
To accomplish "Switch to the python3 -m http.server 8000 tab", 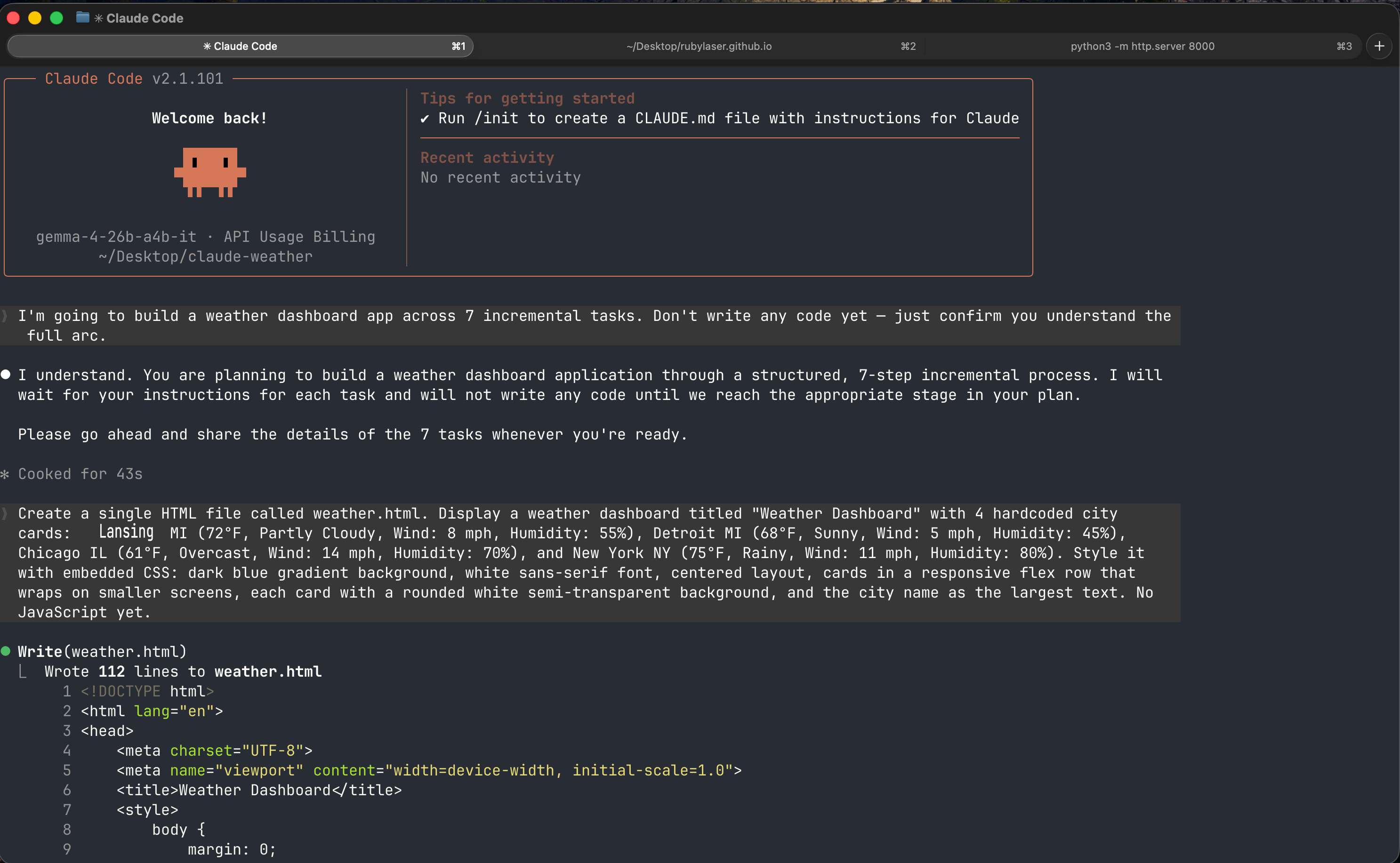I will pos(1142,46).
